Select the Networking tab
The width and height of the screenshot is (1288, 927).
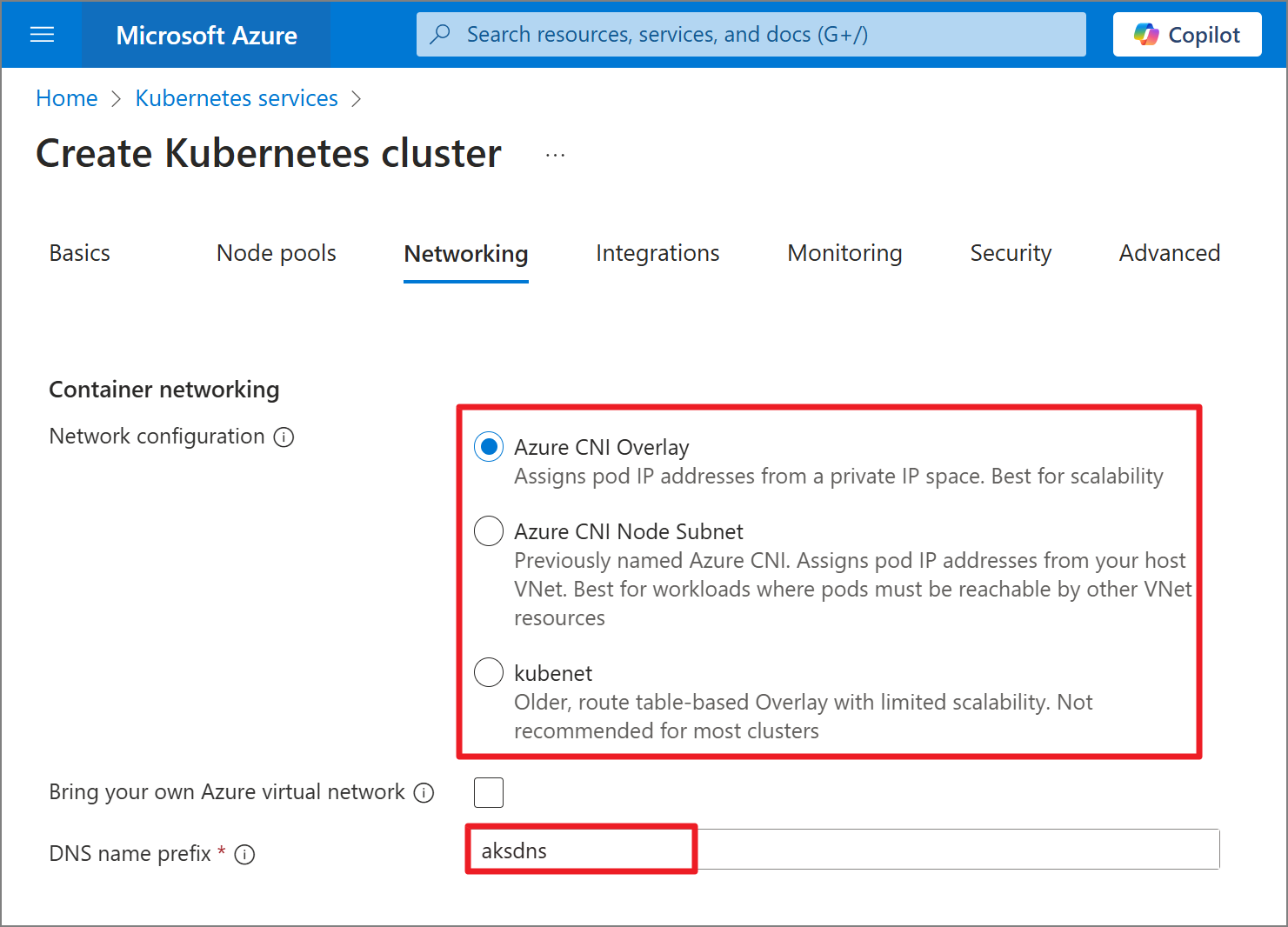(466, 254)
